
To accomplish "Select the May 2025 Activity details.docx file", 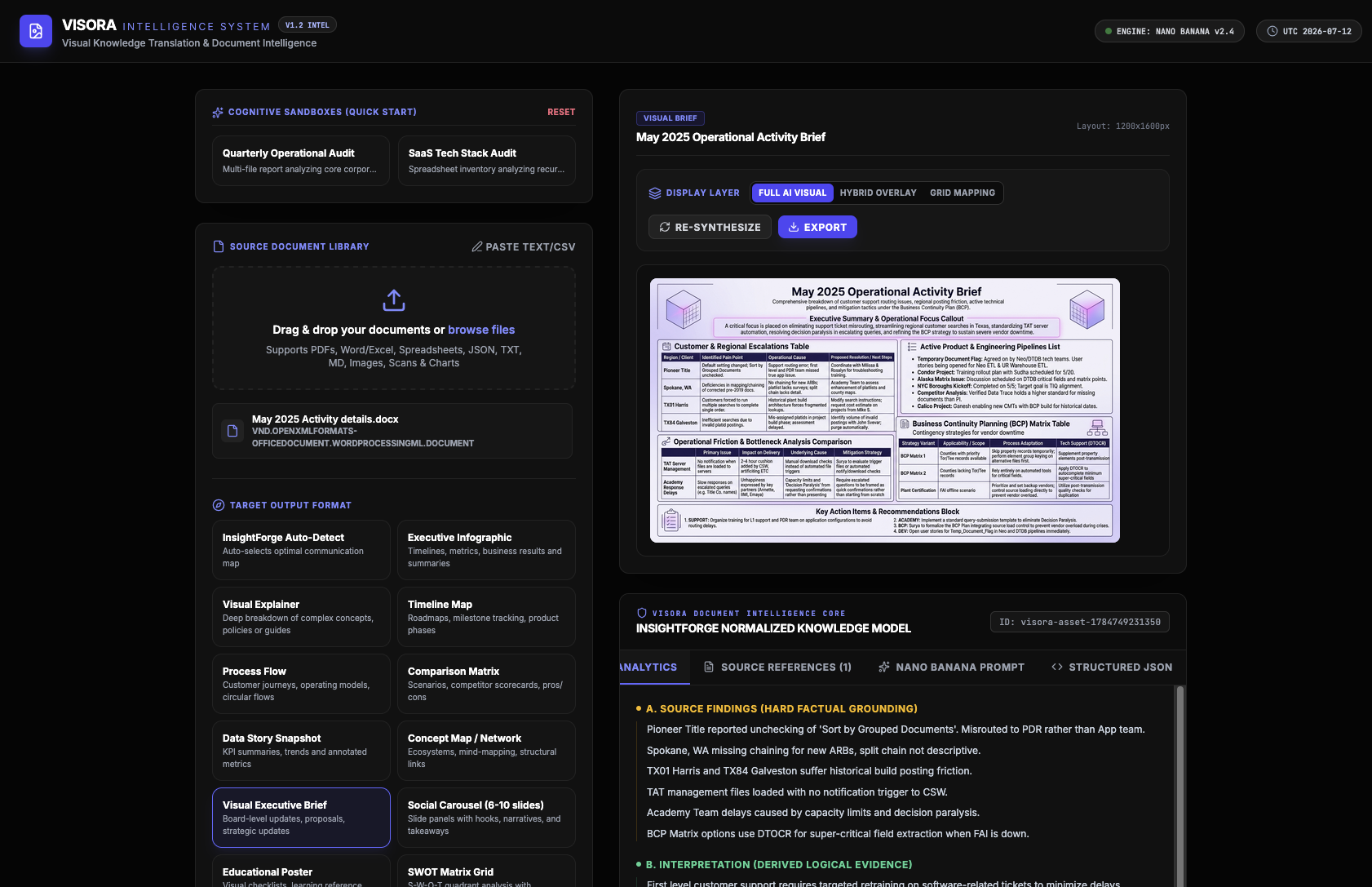I will [x=392, y=431].
